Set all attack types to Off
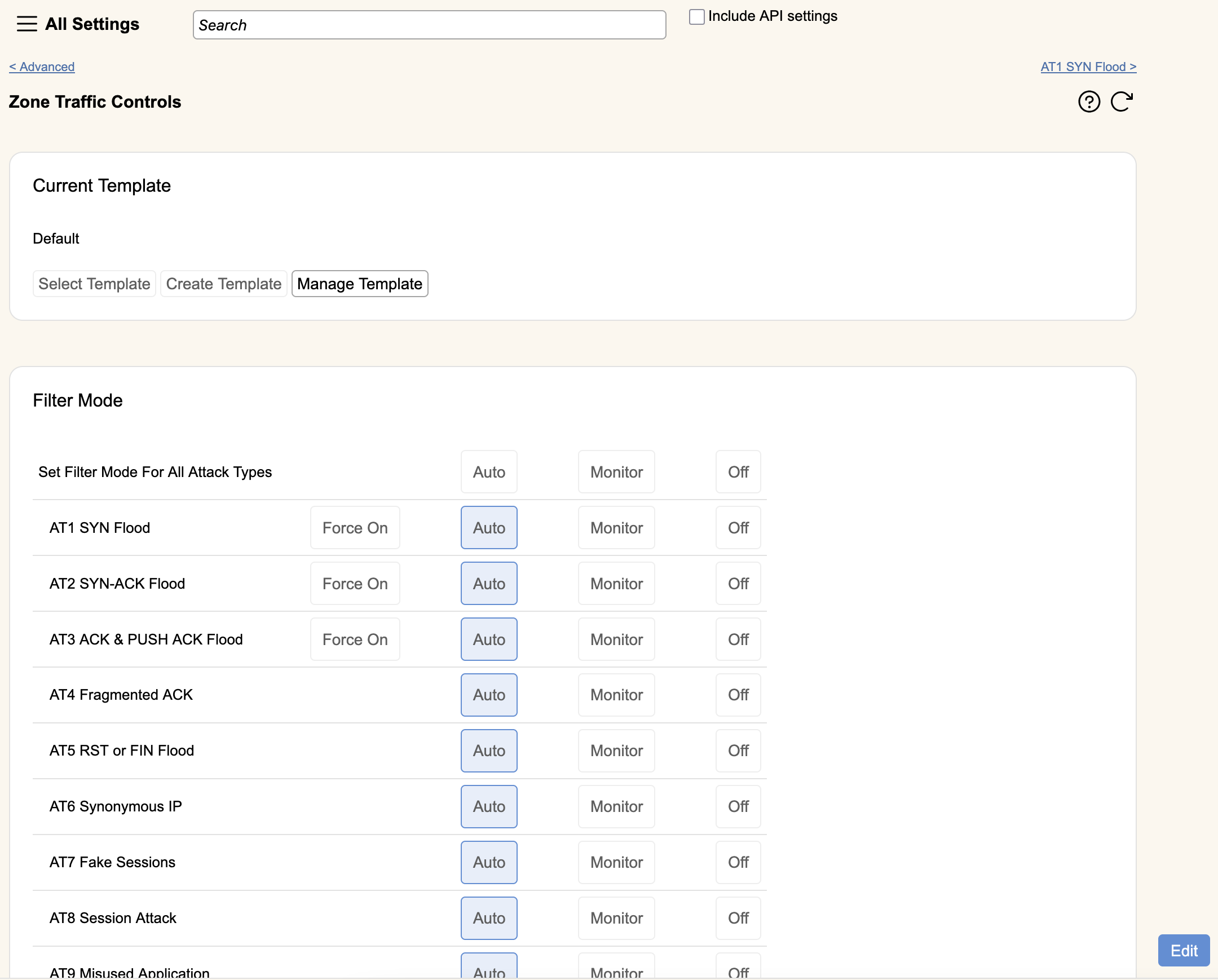Image resolution: width=1218 pixels, height=980 pixels. [x=738, y=471]
